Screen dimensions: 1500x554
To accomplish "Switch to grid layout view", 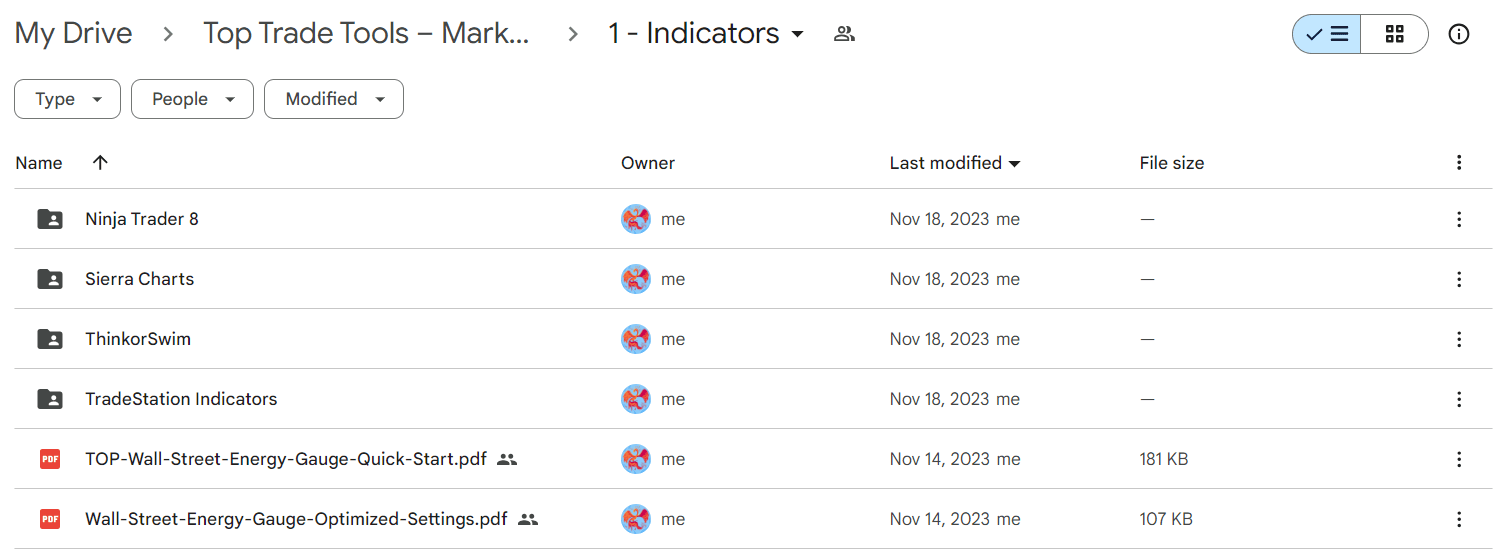I will [1394, 34].
